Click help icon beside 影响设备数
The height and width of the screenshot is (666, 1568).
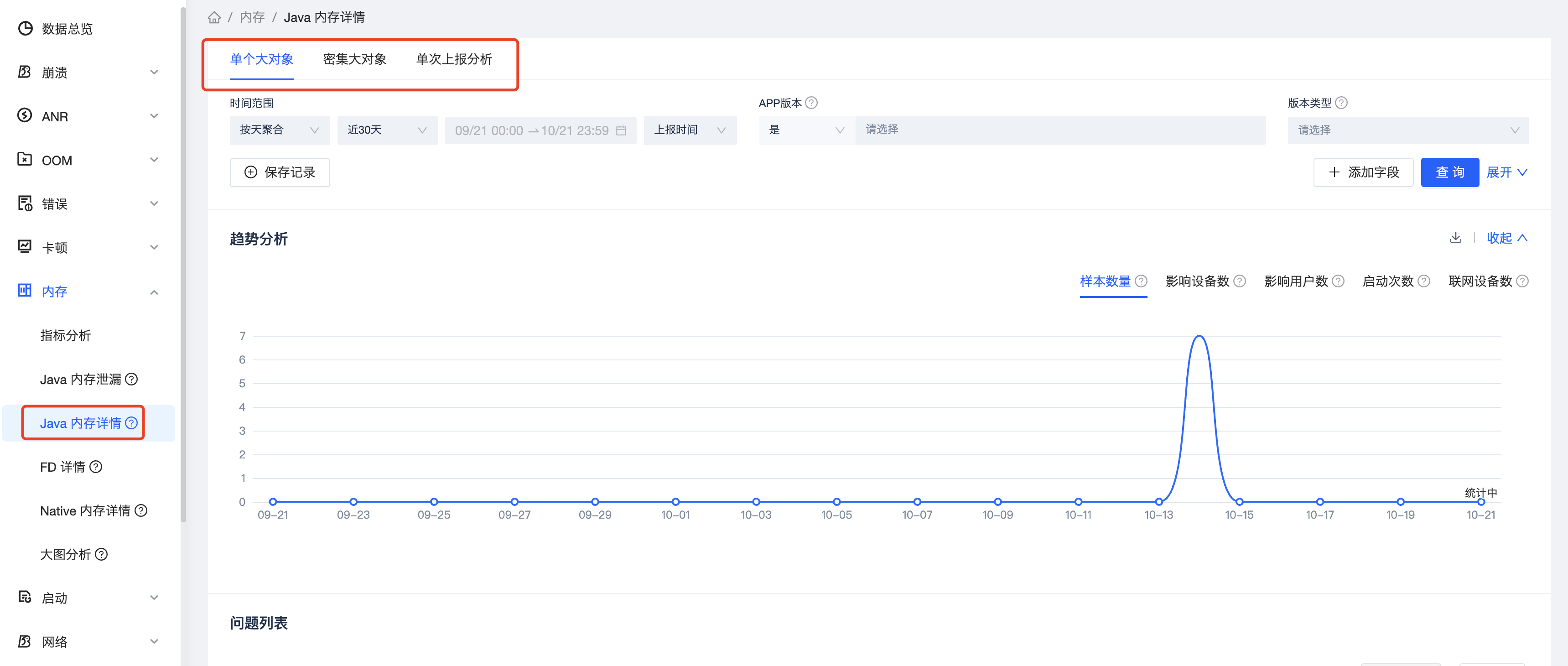tap(1239, 281)
